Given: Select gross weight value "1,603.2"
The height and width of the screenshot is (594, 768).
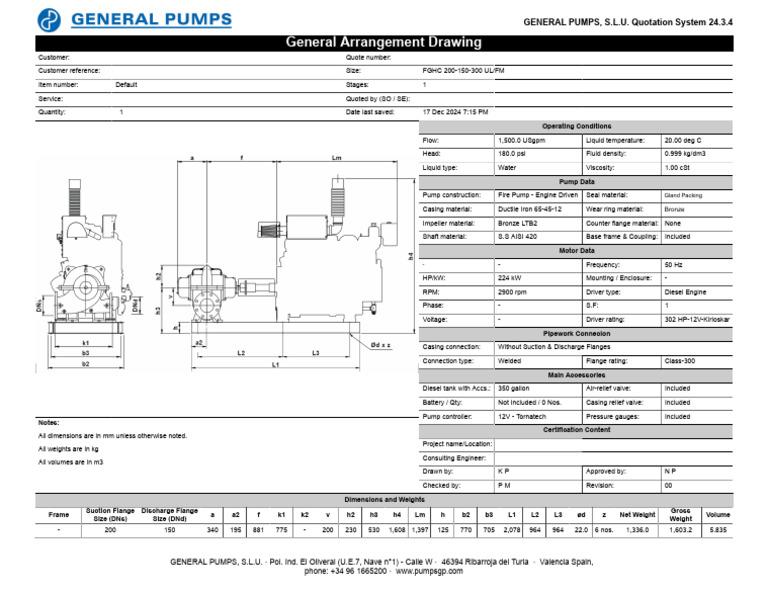Looking at the screenshot, I should [x=680, y=530].
